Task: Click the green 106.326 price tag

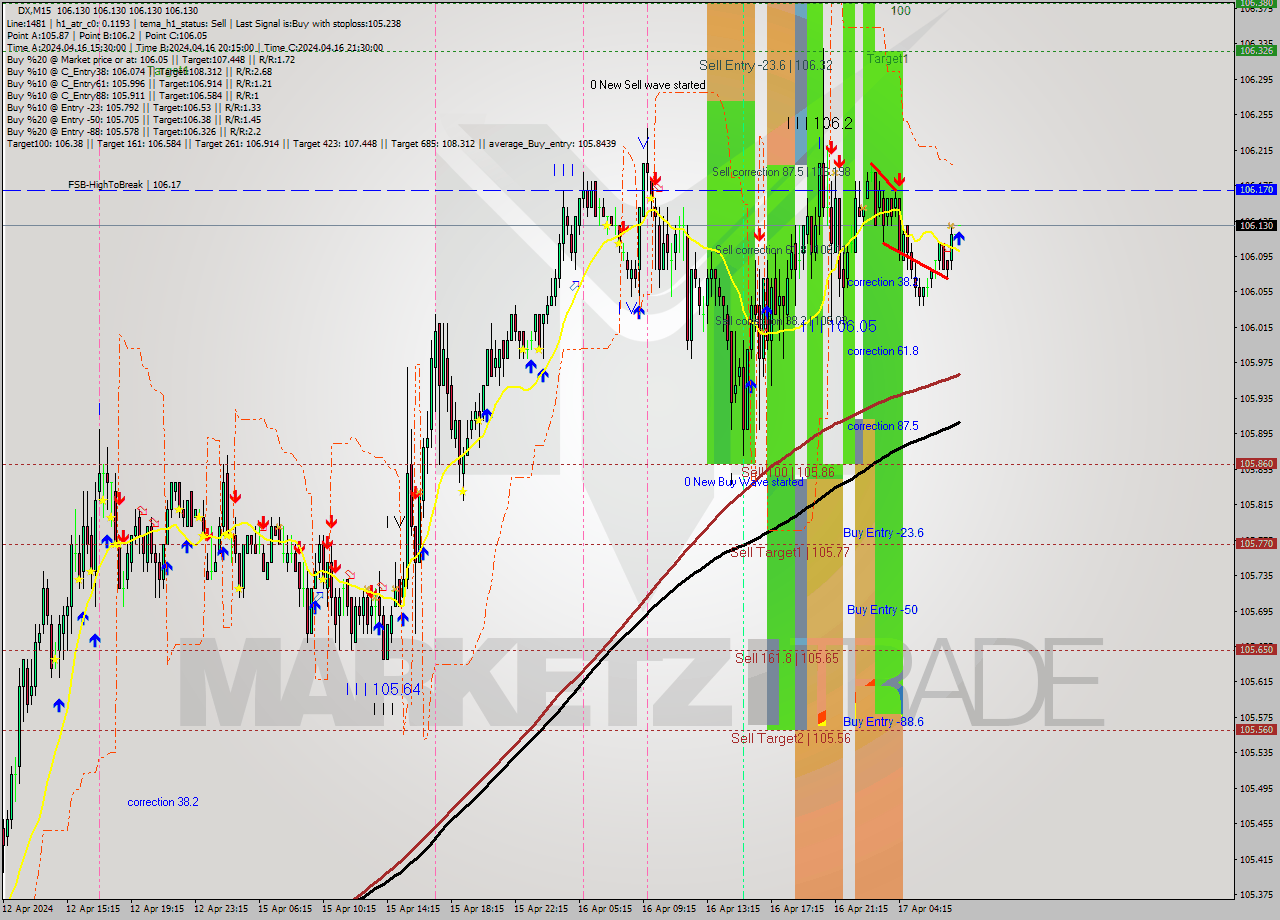Action: pyautogui.click(x=1256, y=50)
